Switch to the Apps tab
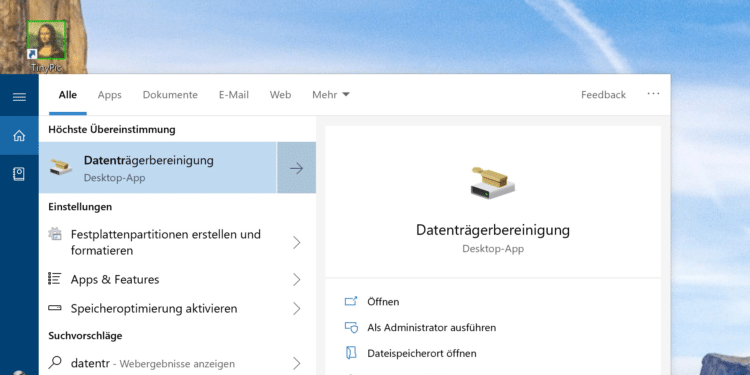750x375 pixels. [110, 95]
